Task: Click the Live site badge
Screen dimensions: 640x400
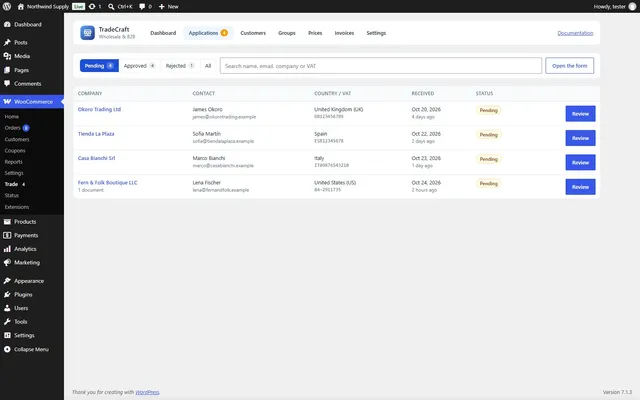Action: 78,7
